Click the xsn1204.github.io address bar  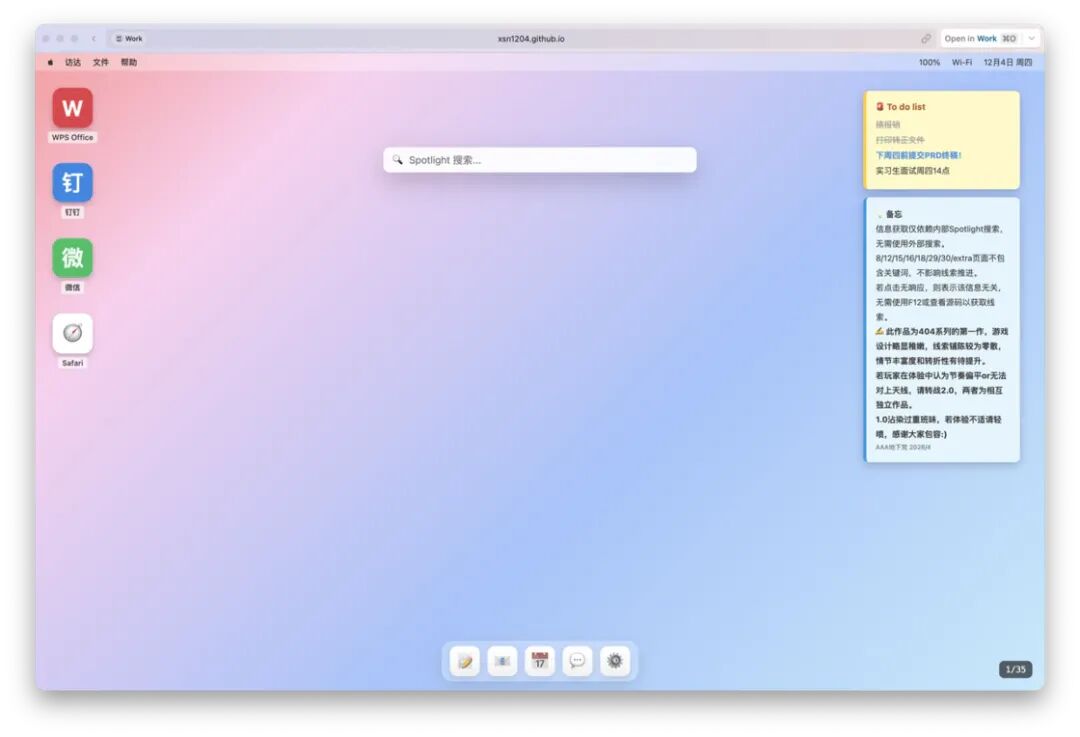[531, 39]
